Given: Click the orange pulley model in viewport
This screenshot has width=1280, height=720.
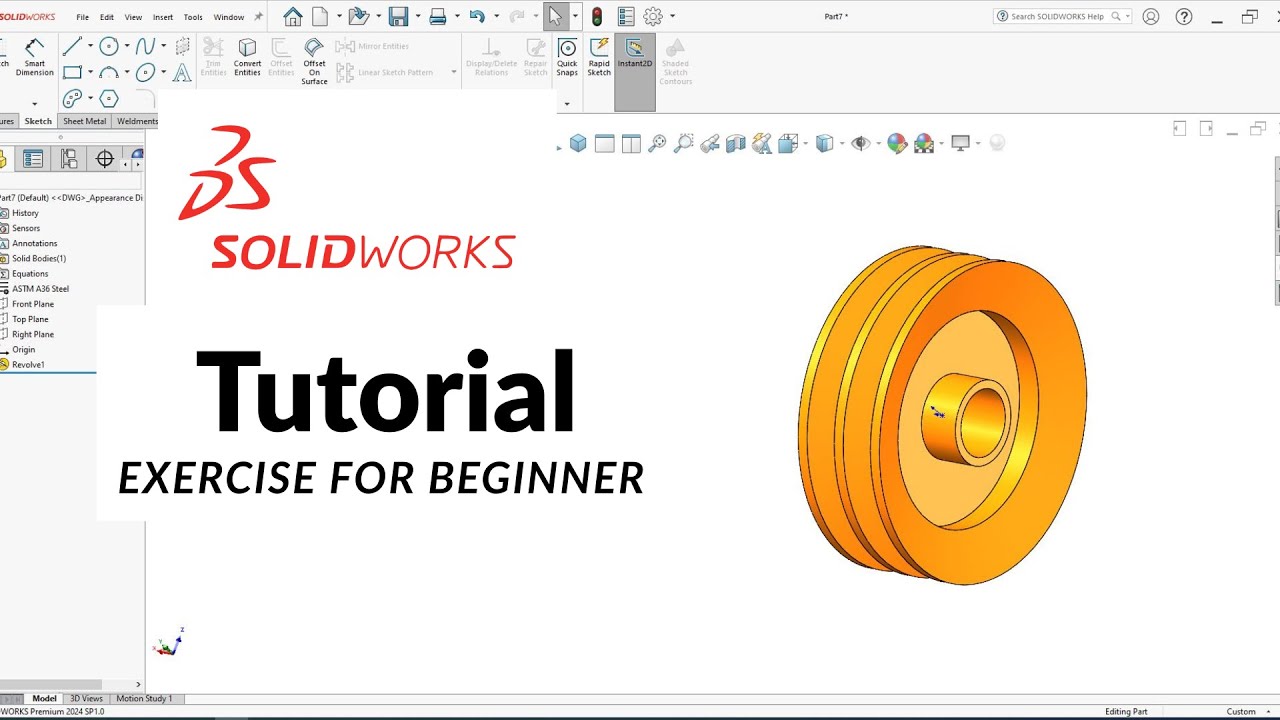Looking at the screenshot, I should point(942,415).
